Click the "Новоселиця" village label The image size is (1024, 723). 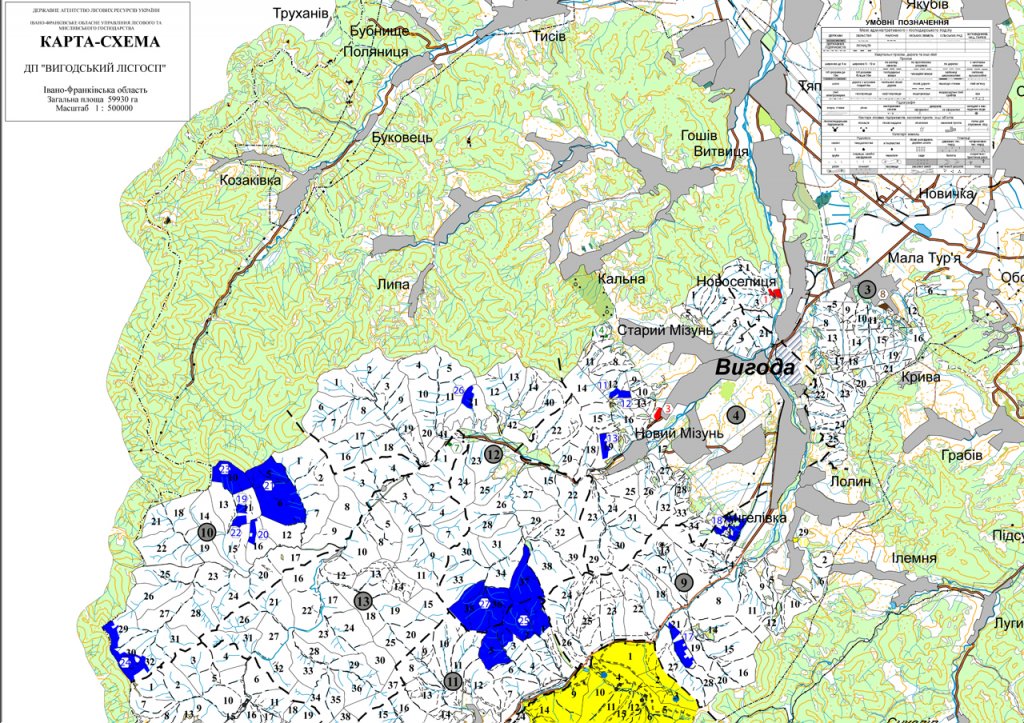[x=736, y=281]
